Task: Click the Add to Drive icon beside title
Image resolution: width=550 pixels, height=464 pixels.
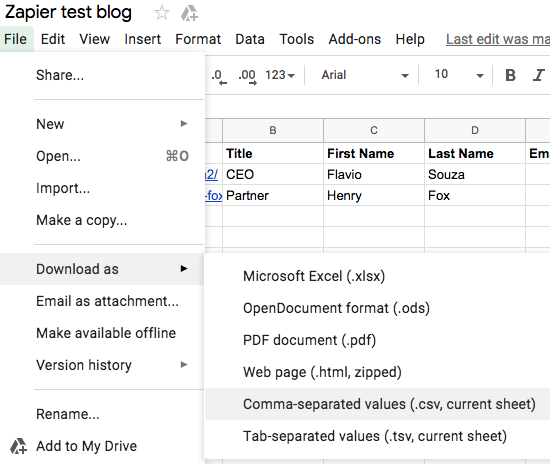Action: [189, 13]
